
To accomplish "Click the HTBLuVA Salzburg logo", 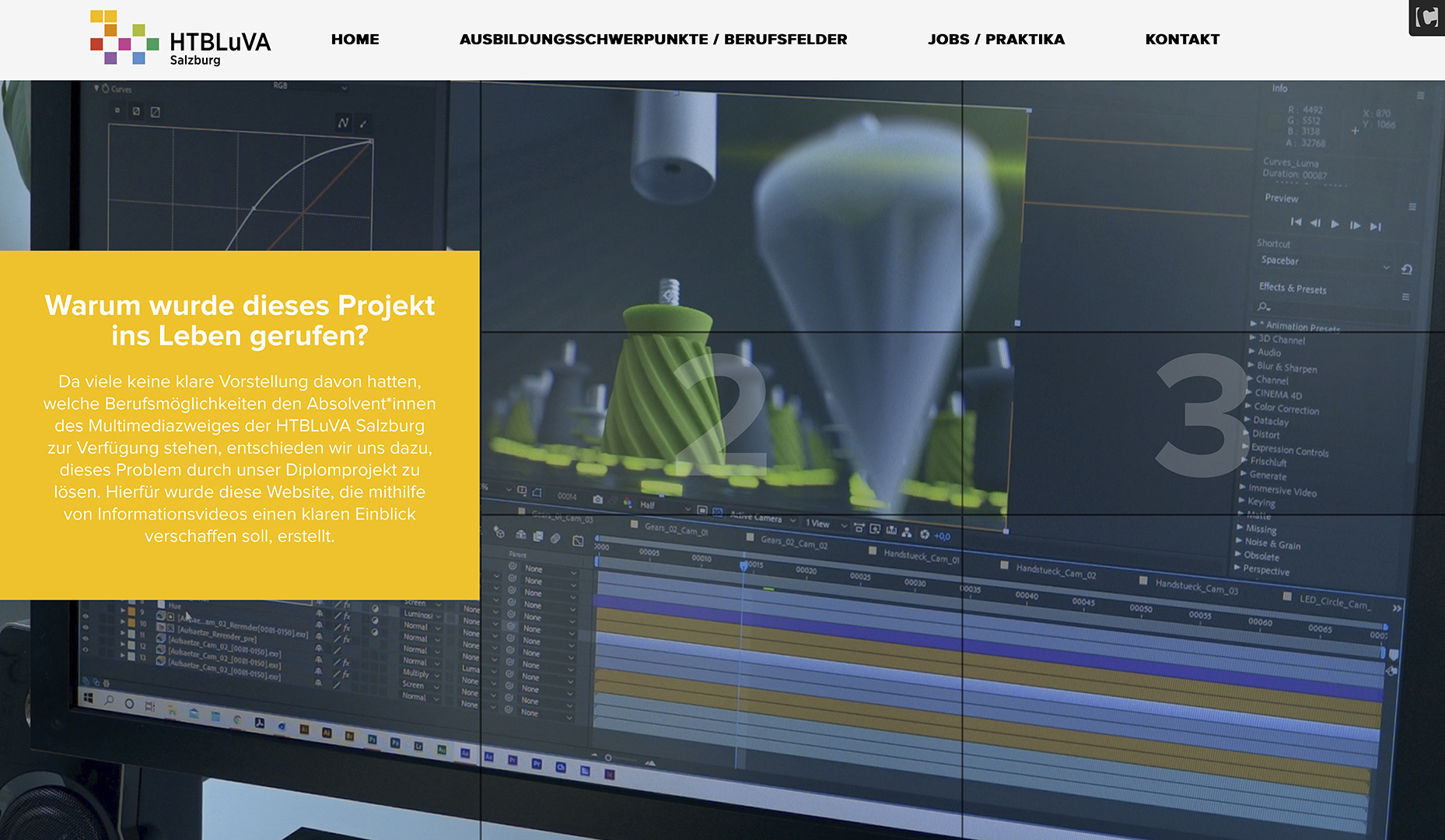I will (180, 39).
